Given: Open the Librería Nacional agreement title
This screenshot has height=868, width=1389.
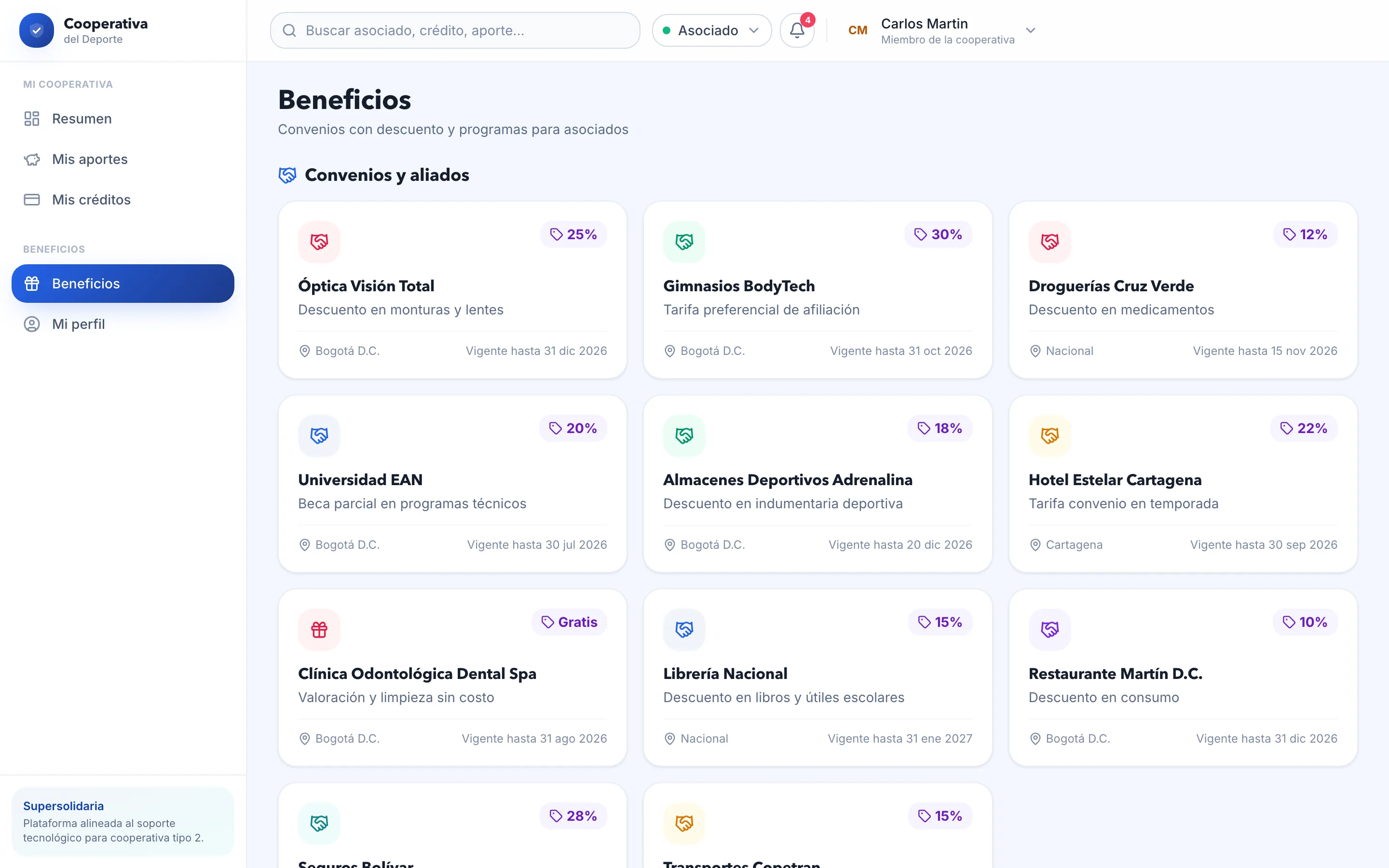Looking at the screenshot, I should coord(725,674).
